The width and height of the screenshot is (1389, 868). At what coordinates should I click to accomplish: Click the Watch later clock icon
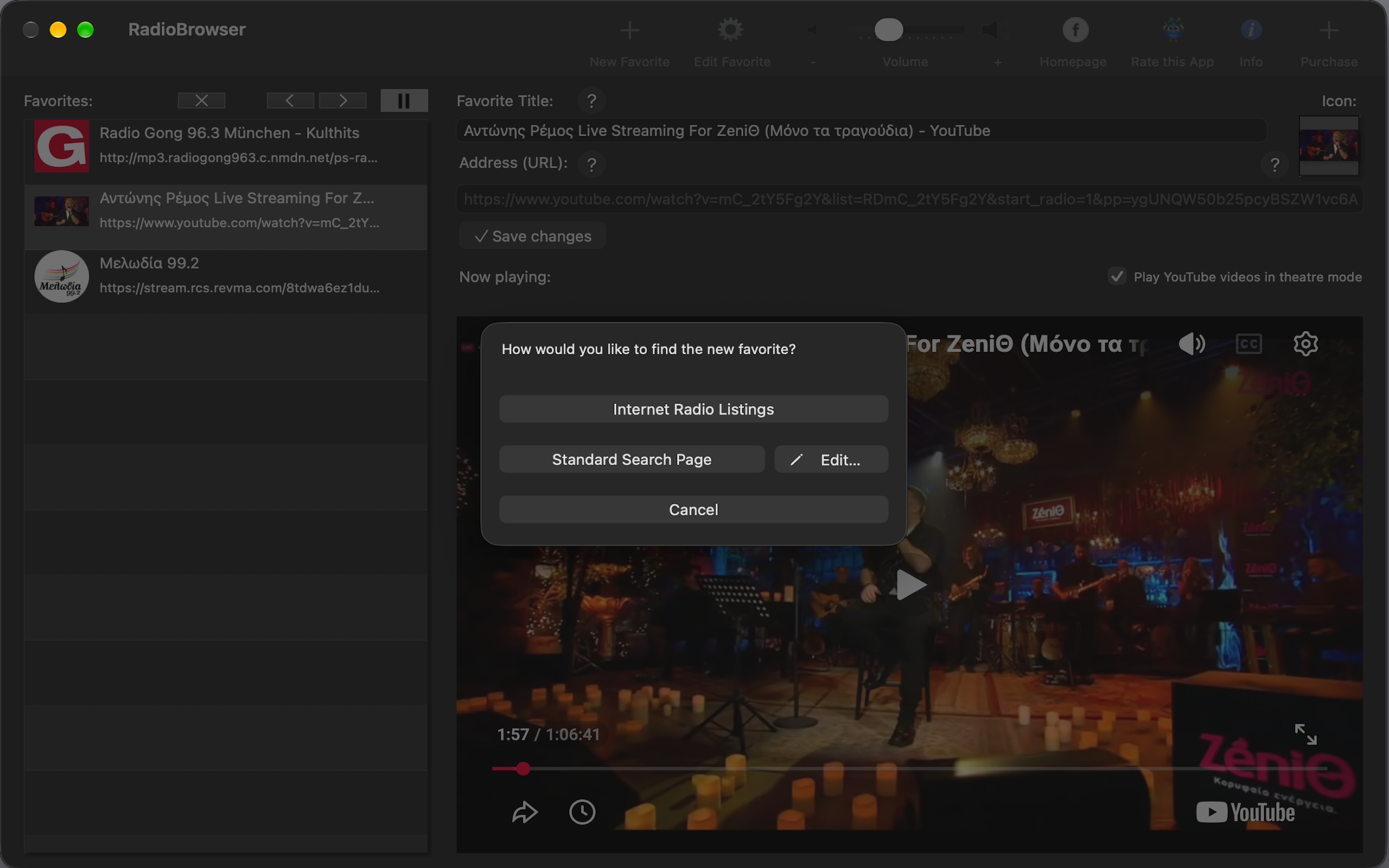click(x=582, y=812)
